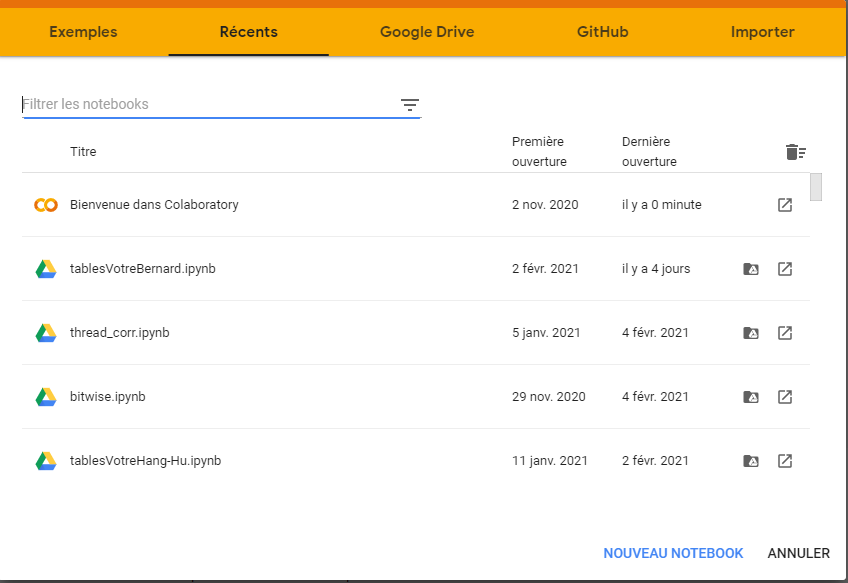Open the filter options icon
Image resolution: width=848 pixels, height=583 pixels.
pos(409,105)
